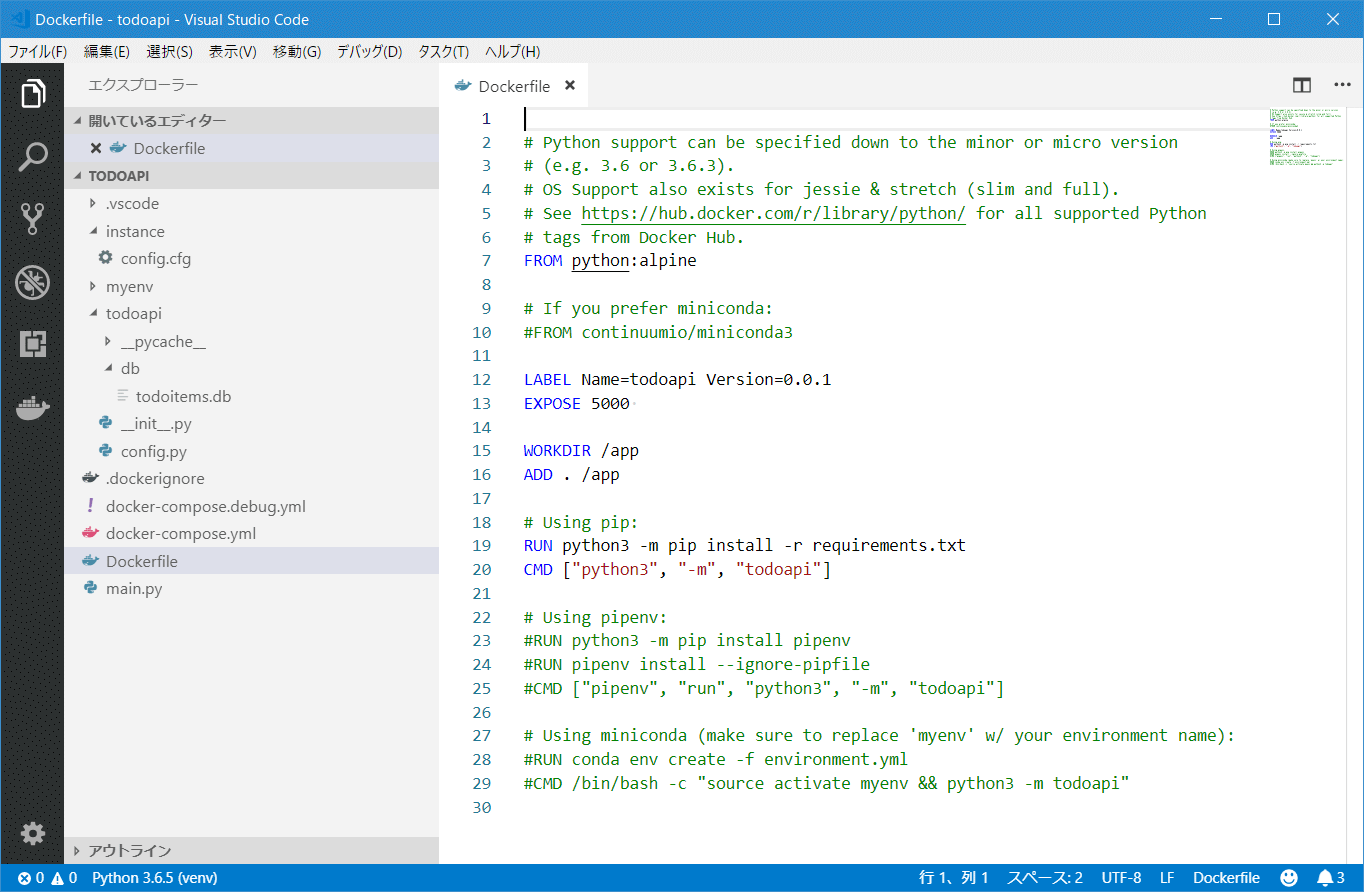The image size is (1364, 892).
Task: Open the editor more actions menu
Action: coord(1342,85)
